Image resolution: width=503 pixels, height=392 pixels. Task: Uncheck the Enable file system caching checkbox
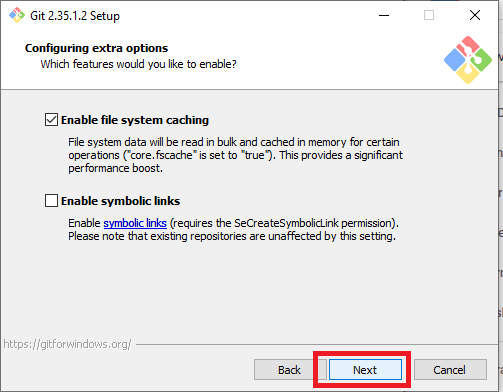tap(51, 120)
